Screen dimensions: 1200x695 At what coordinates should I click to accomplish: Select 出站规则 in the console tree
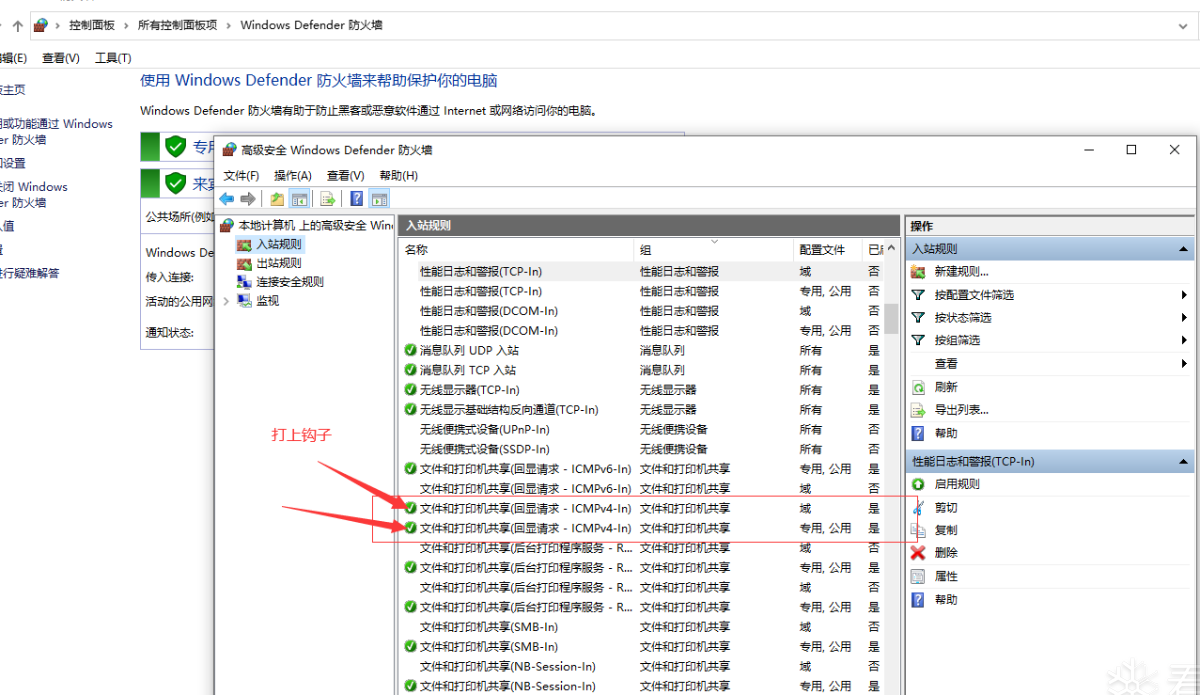pyautogui.click(x=278, y=263)
